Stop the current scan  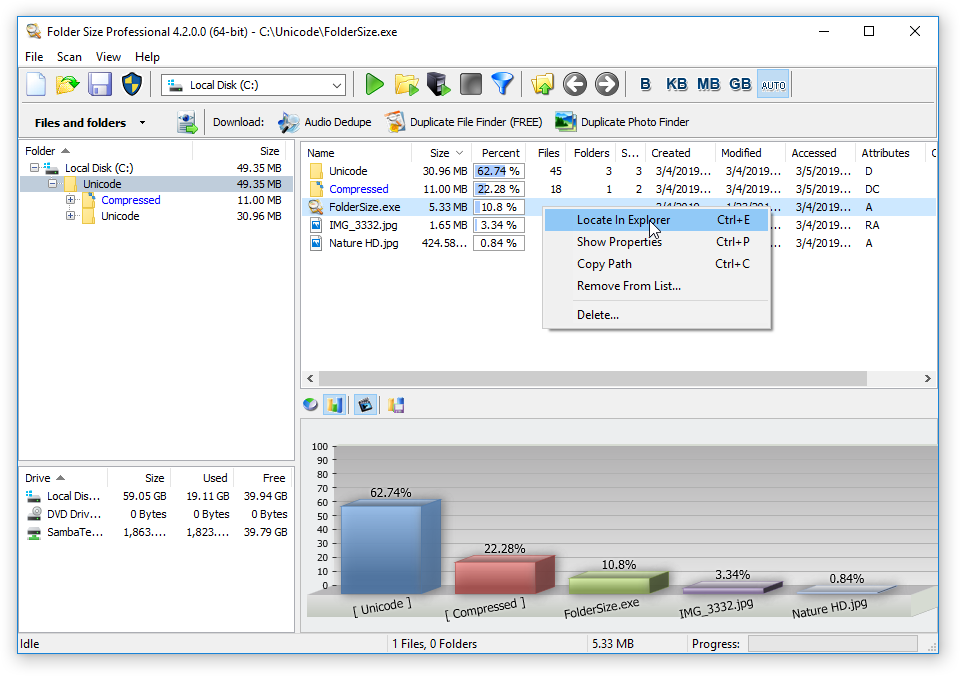(x=470, y=85)
